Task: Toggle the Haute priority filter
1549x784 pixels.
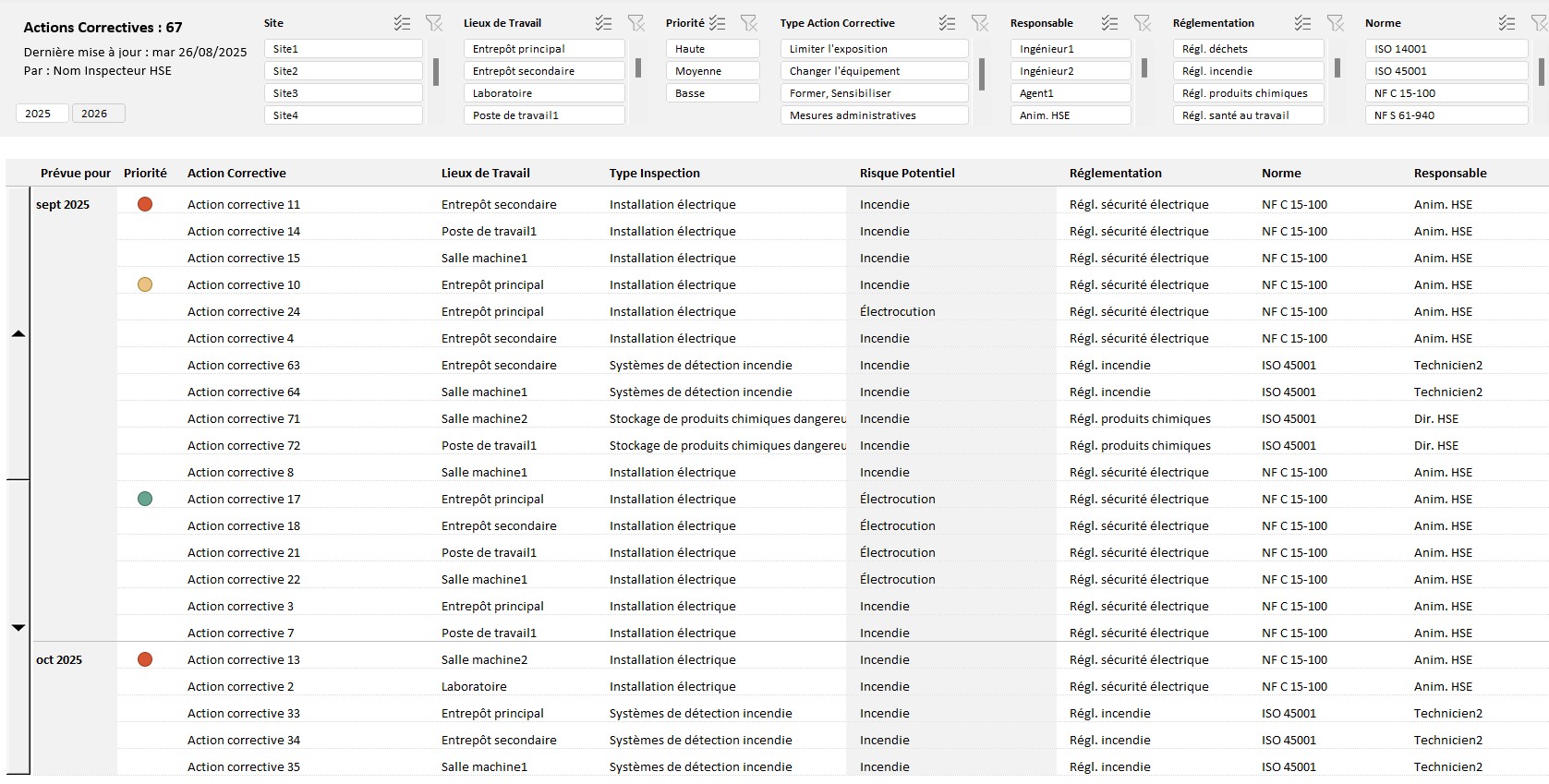Action: (x=712, y=49)
